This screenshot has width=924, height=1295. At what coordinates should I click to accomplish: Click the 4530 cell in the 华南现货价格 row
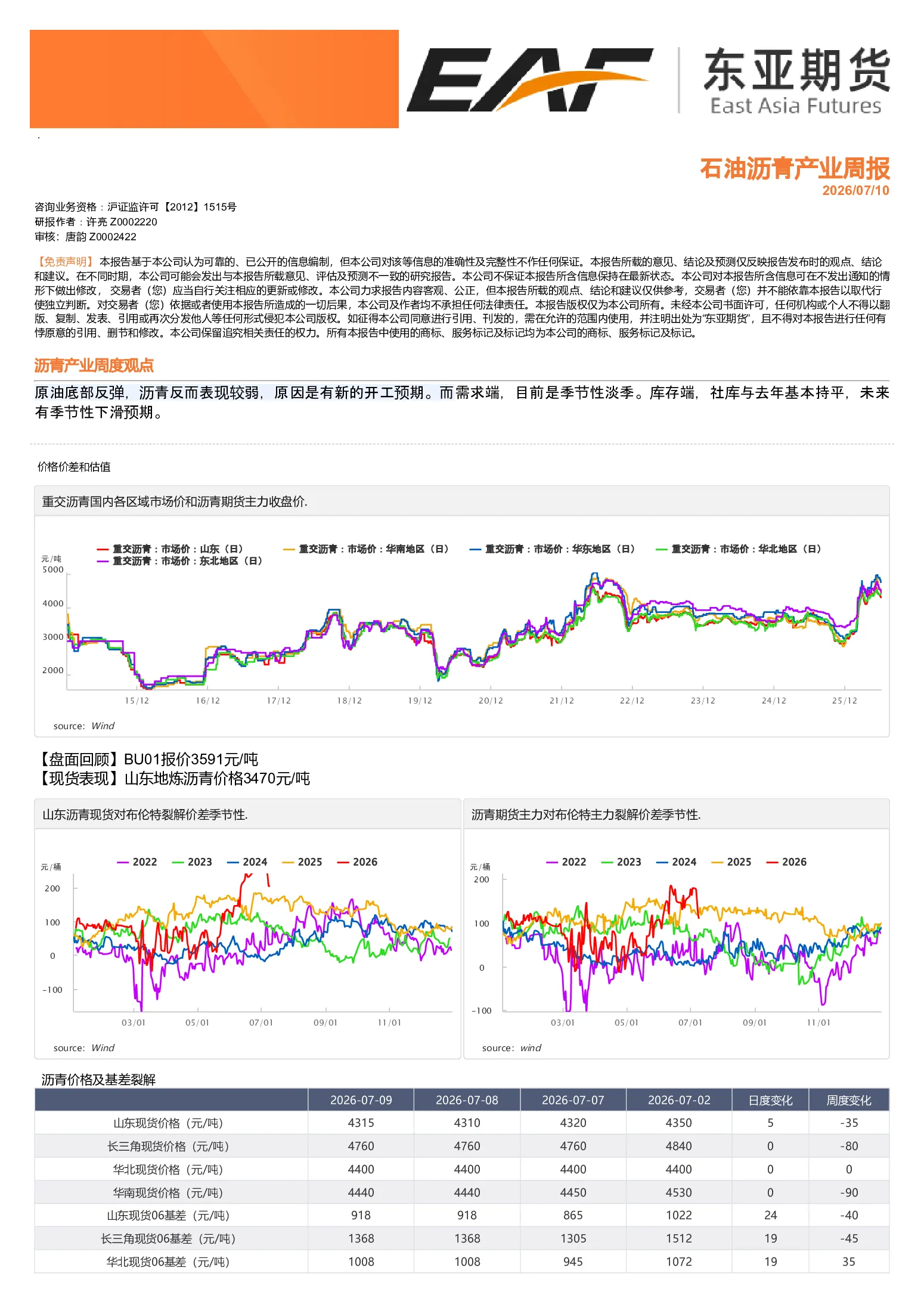[679, 1193]
